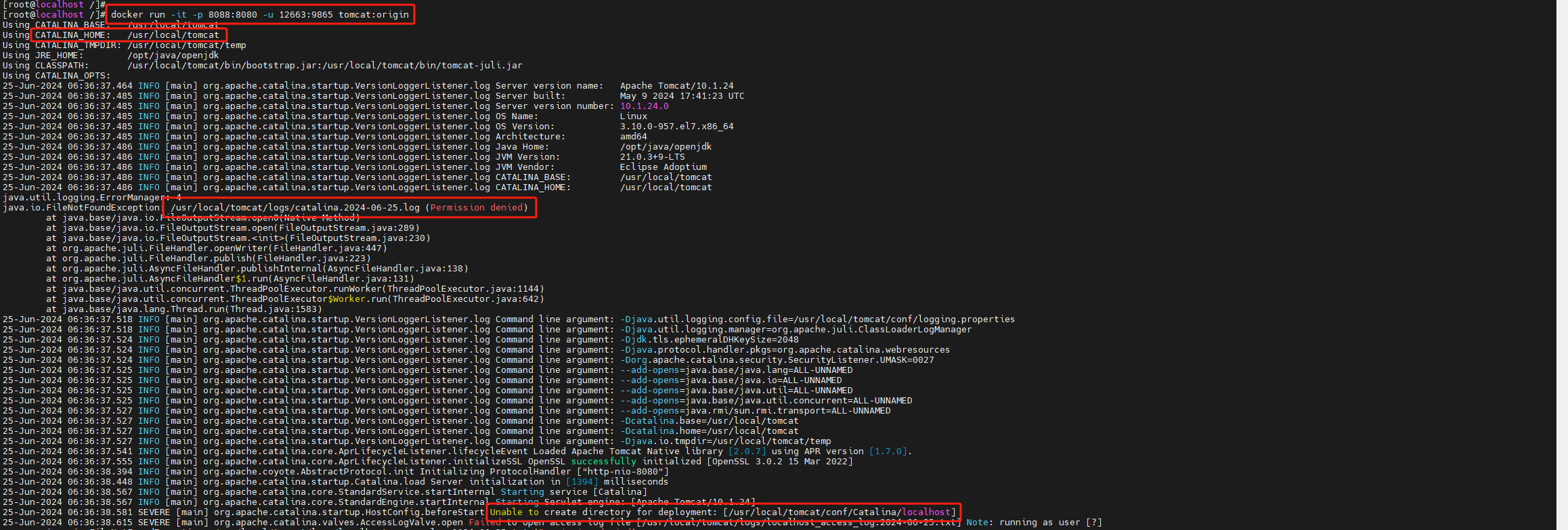This screenshot has height=530, width=1568.
Task: Click the 'Java Home:' log label
Action: pos(523,146)
